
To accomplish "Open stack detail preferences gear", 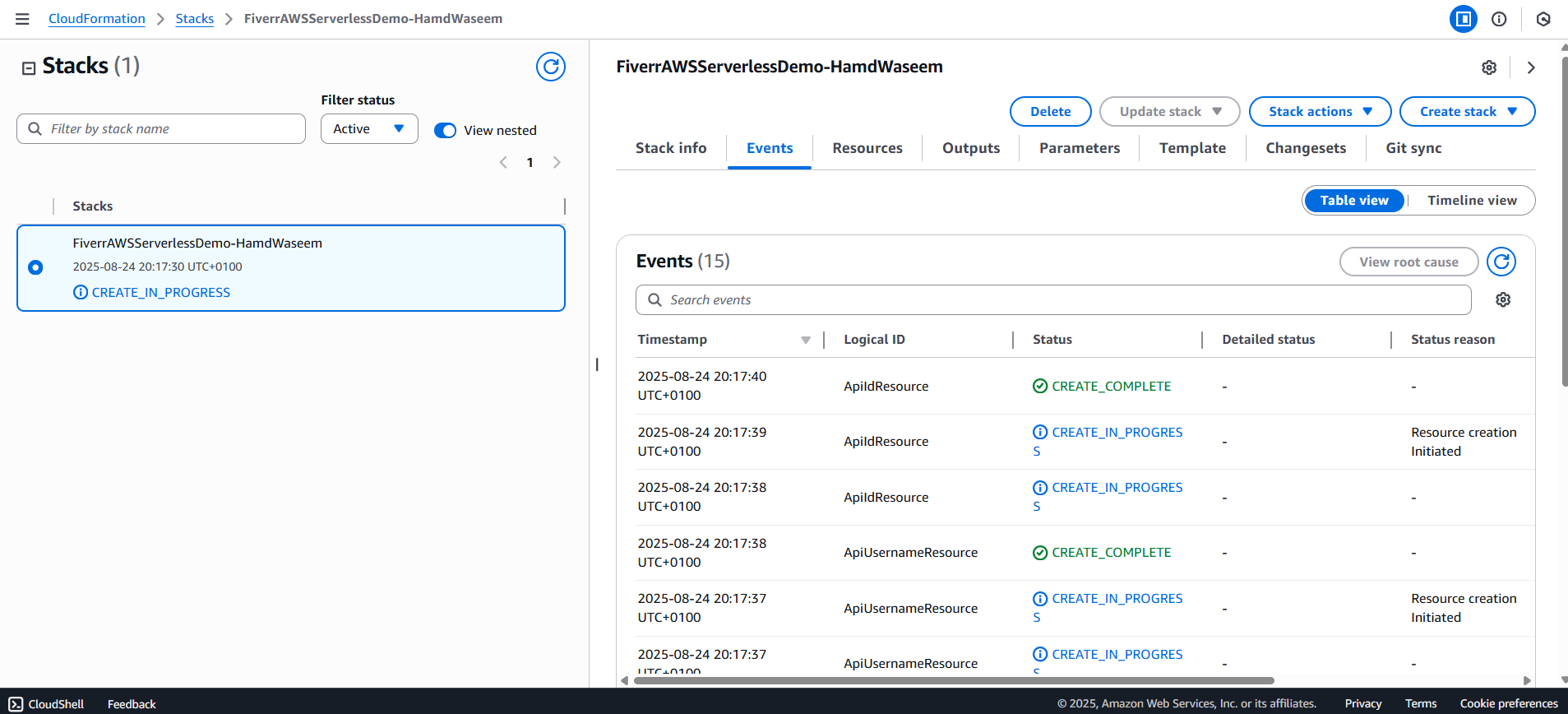I will coord(1489,67).
